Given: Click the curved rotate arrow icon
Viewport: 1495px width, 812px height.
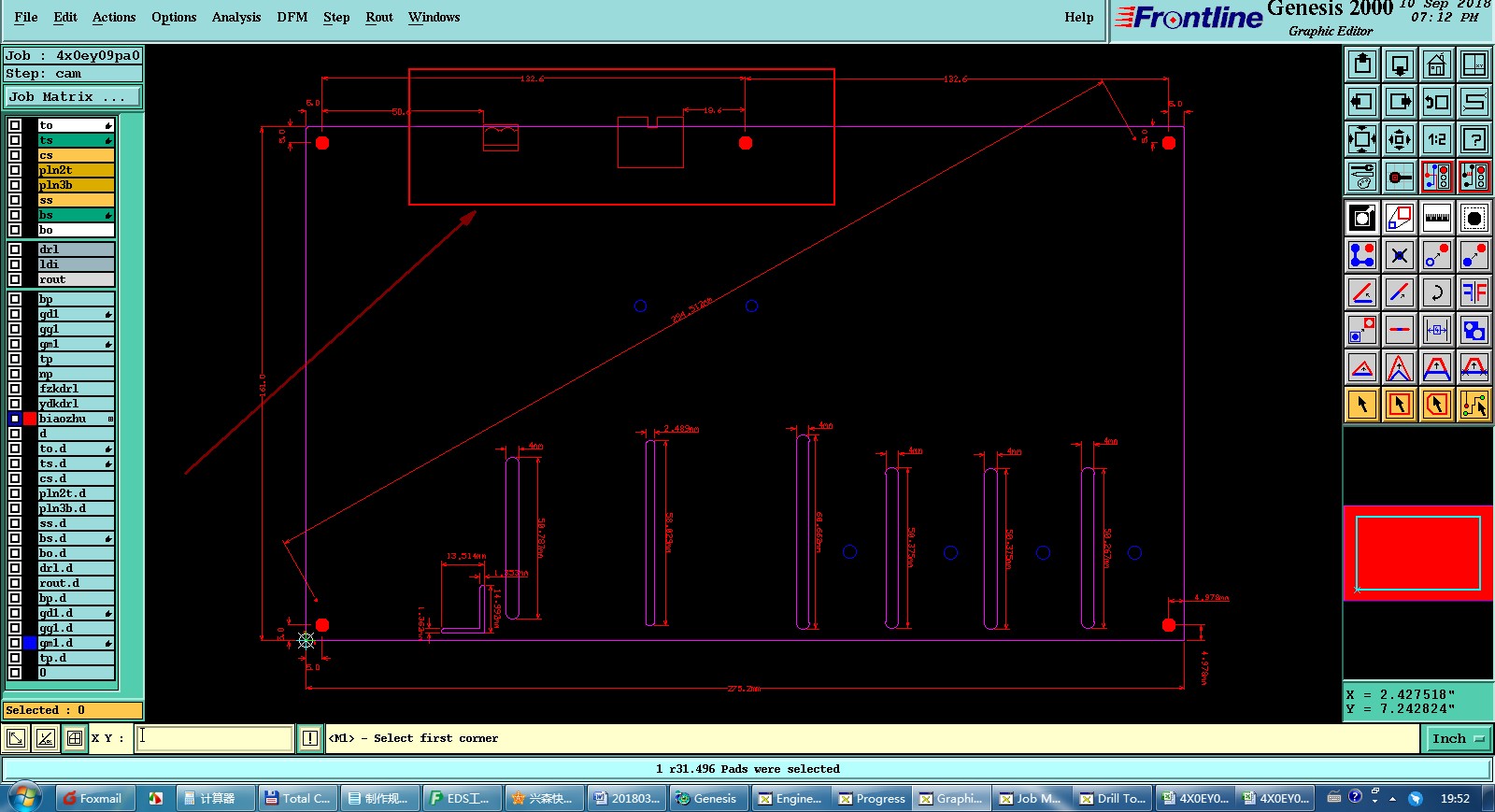Looking at the screenshot, I should click(x=1437, y=292).
